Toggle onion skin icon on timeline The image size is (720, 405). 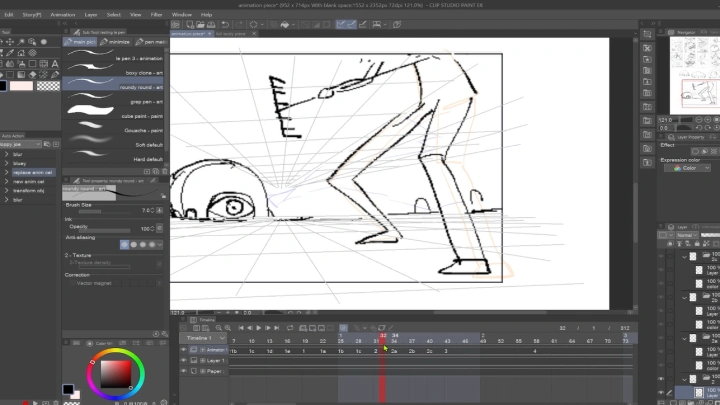(x=343, y=328)
